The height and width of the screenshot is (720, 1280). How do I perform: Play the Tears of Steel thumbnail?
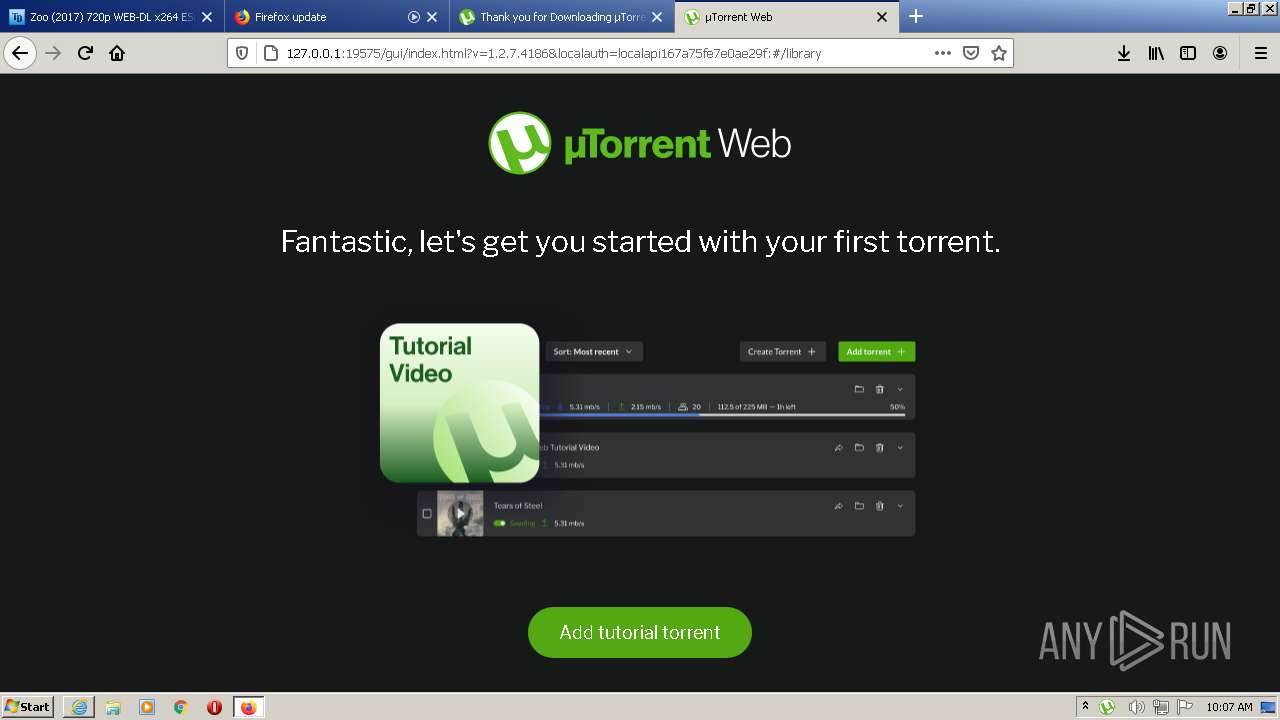pos(460,513)
